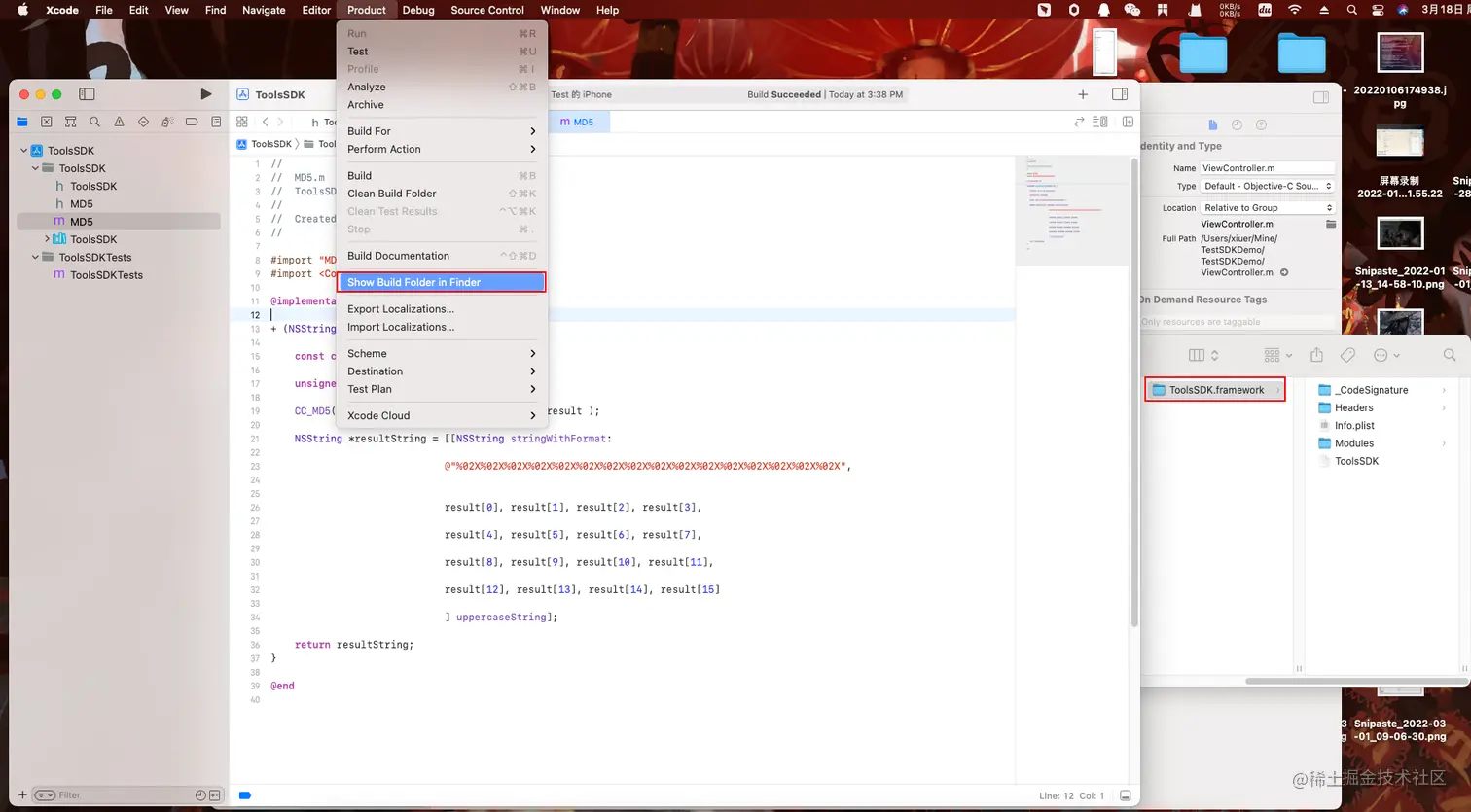
Task: Go back in editor history
Action: pos(265,122)
